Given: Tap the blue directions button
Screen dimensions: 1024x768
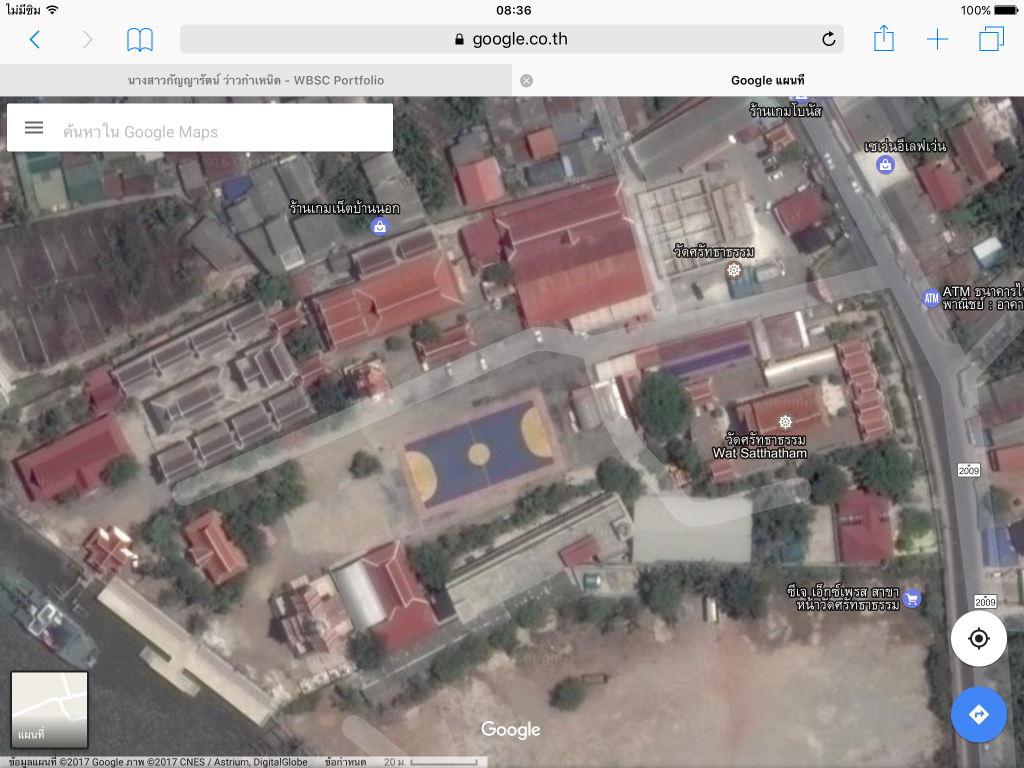Looking at the screenshot, I should tap(978, 714).
